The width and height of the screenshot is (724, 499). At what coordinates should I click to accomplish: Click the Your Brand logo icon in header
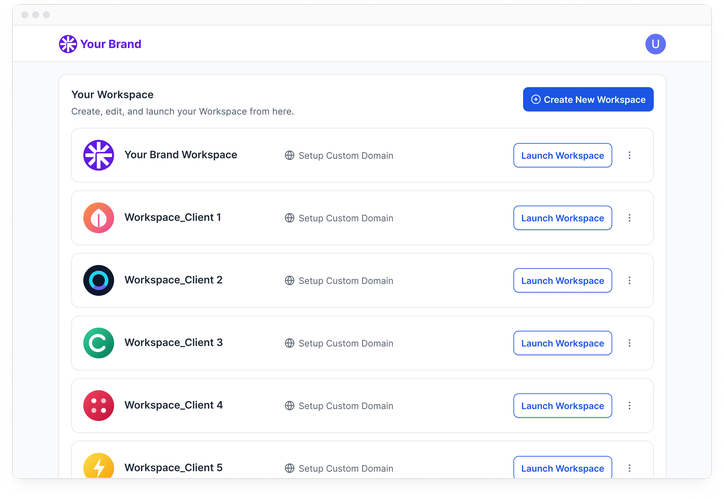68,44
